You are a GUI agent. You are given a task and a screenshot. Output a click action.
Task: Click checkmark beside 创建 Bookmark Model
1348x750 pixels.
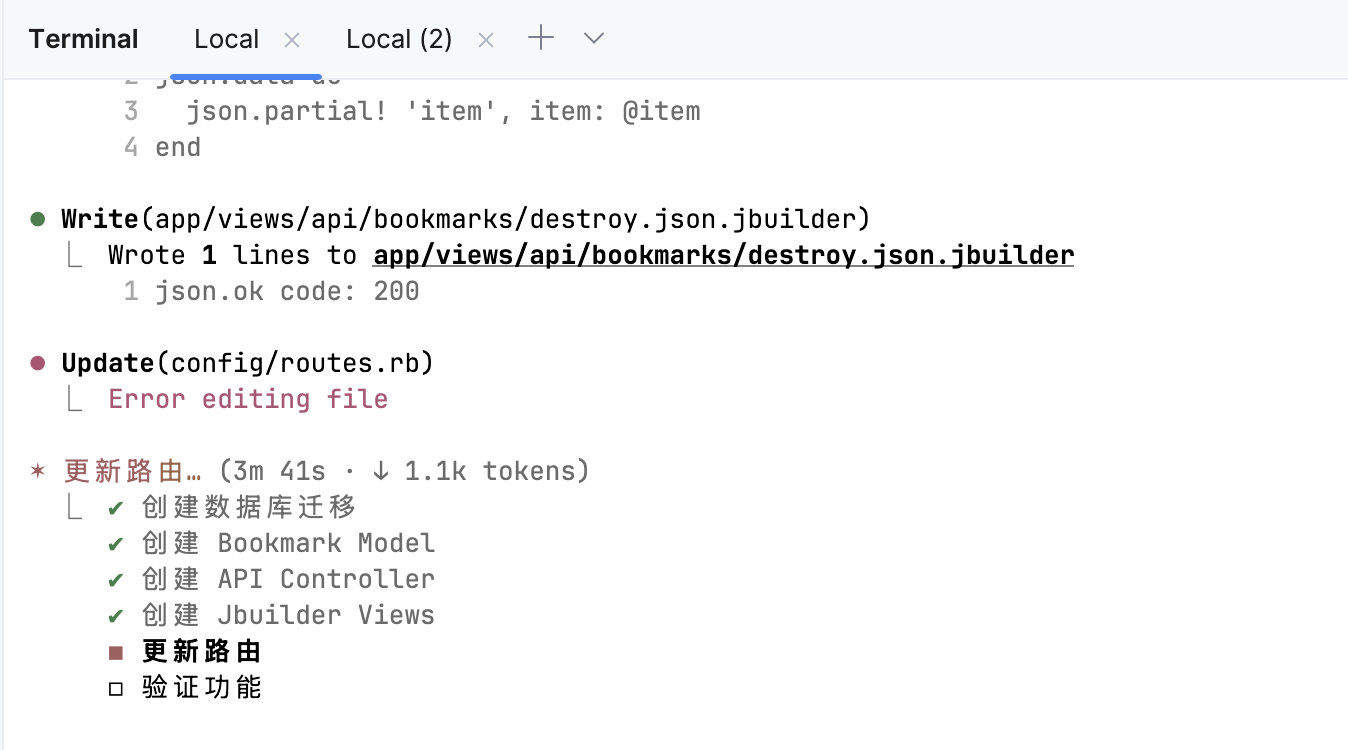click(116, 544)
